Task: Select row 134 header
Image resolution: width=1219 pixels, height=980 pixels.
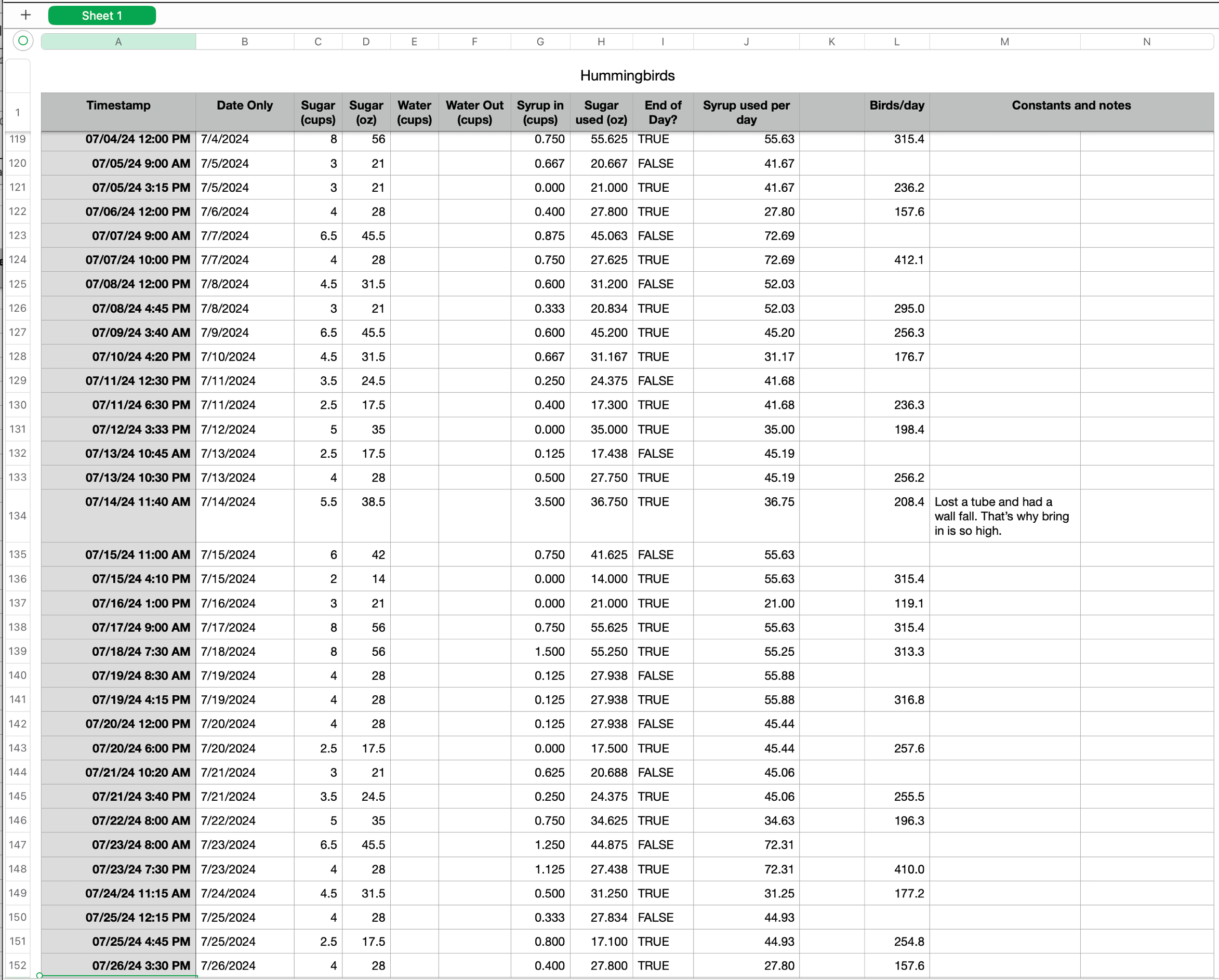Action: pos(18,516)
